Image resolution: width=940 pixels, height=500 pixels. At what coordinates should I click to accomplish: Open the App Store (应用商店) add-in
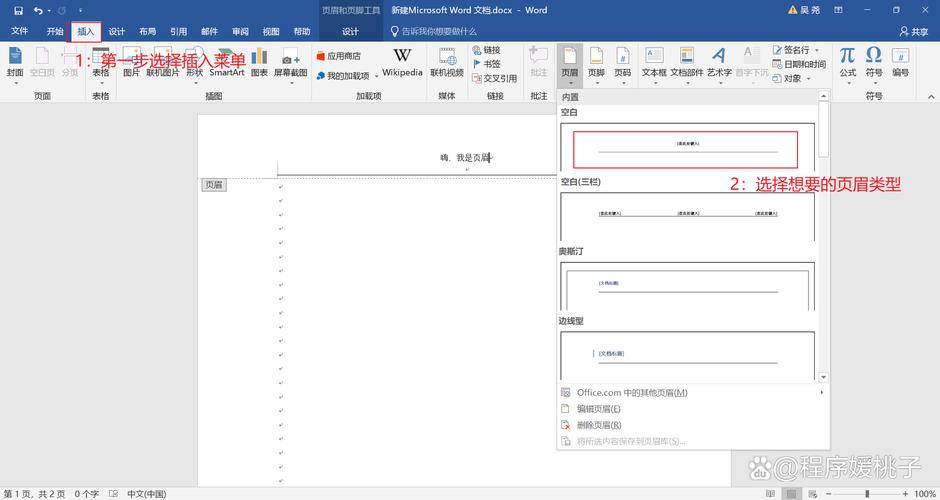coord(339,56)
